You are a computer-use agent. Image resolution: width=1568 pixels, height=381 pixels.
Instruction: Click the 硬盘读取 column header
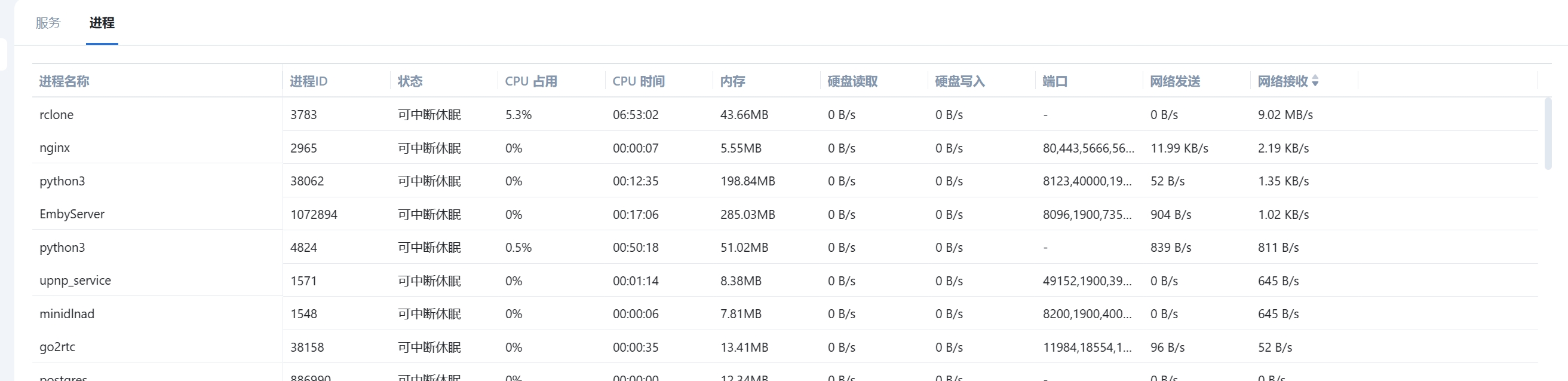pos(852,81)
